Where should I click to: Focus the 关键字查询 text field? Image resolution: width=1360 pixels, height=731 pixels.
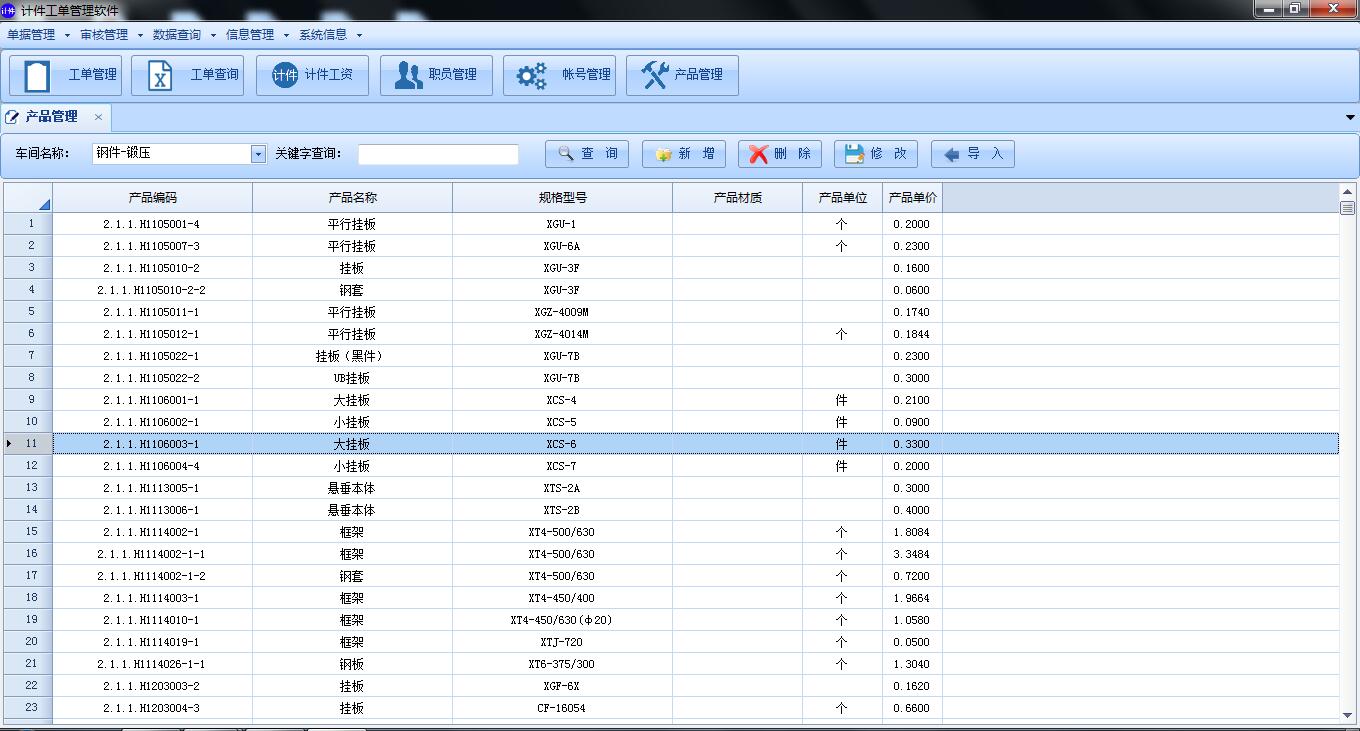pyautogui.click(x=438, y=154)
